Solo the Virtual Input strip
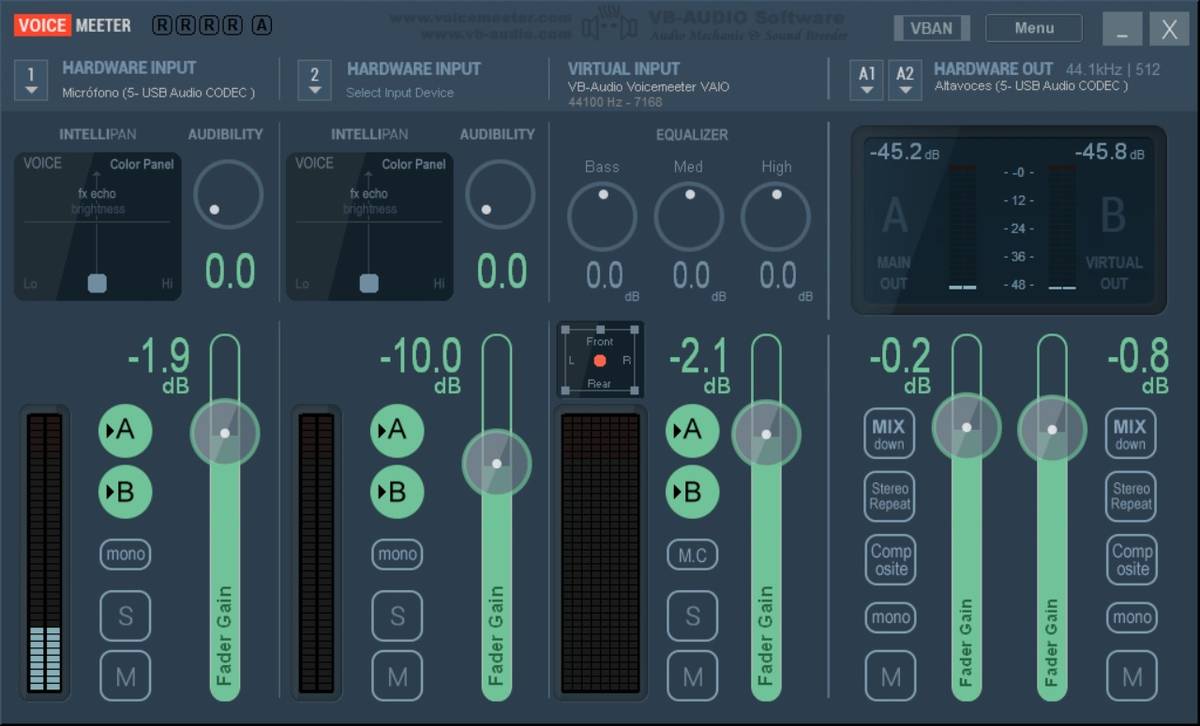Screen dimensions: 1200x726 tap(693, 616)
